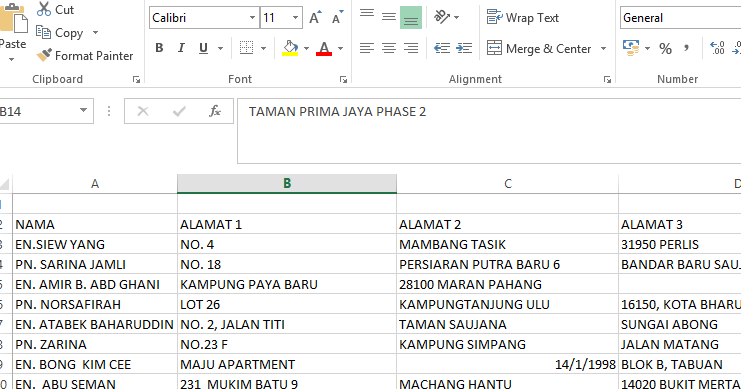The width and height of the screenshot is (741, 389).
Task: Open Alignment settings dialog launcher
Action: (607, 80)
